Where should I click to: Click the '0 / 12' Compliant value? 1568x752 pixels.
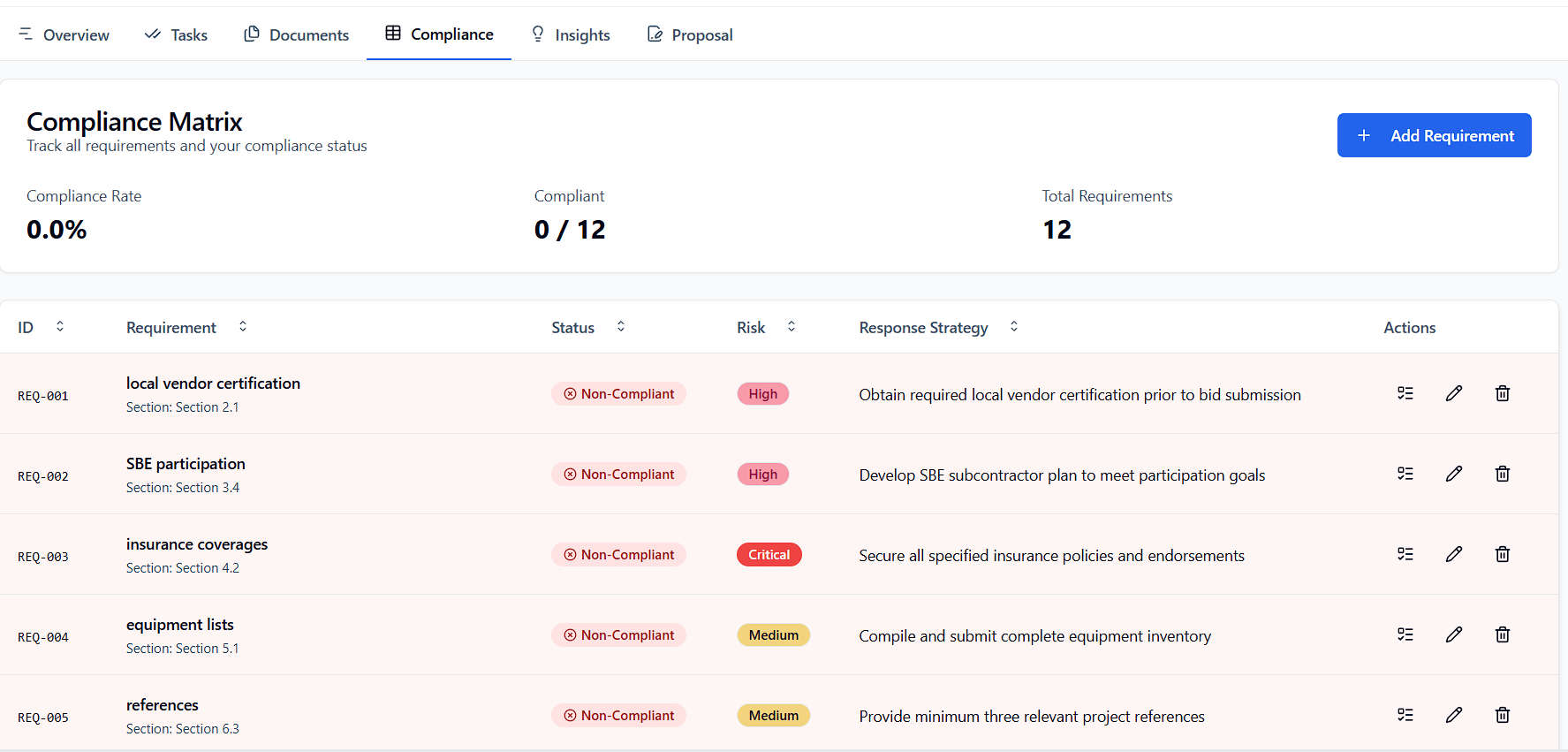(570, 230)
